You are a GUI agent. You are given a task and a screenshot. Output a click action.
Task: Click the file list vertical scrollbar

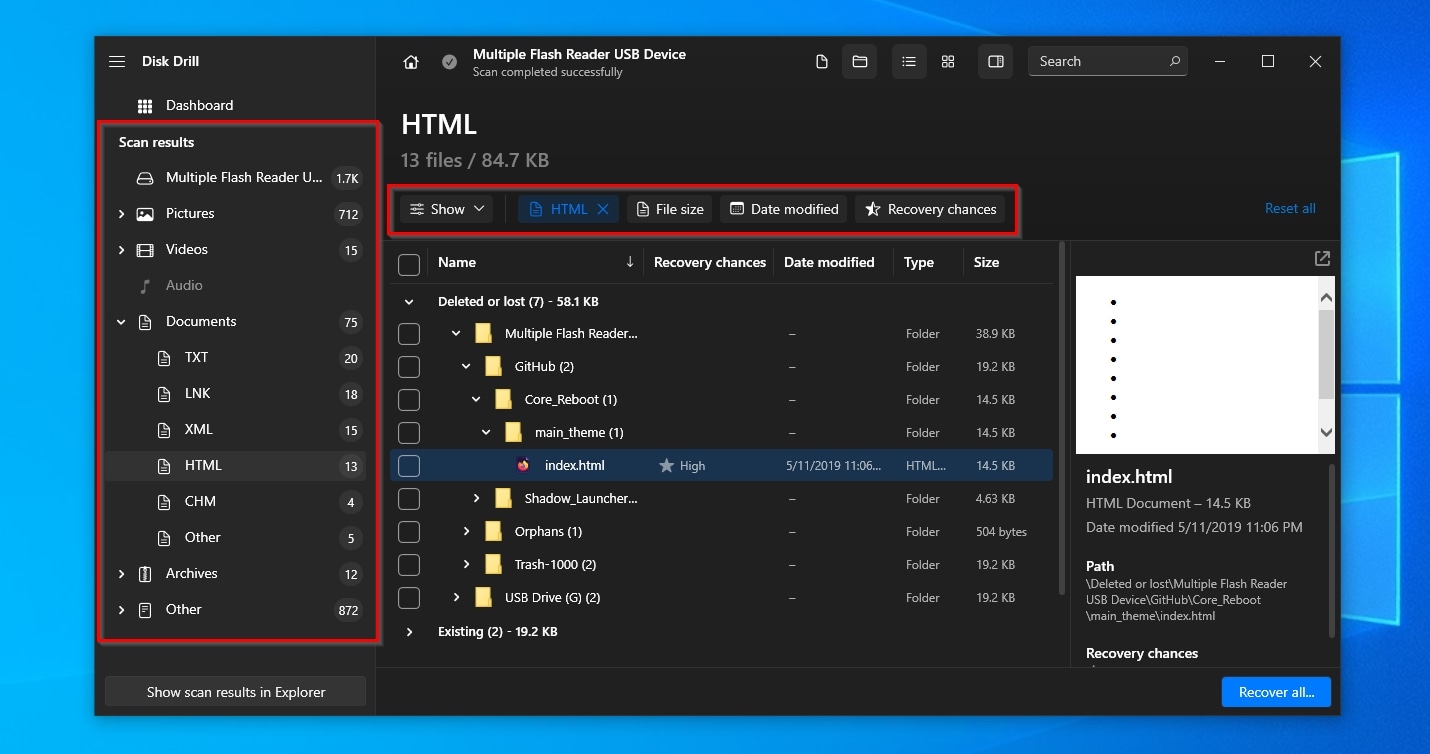[x=1060, y=420]
